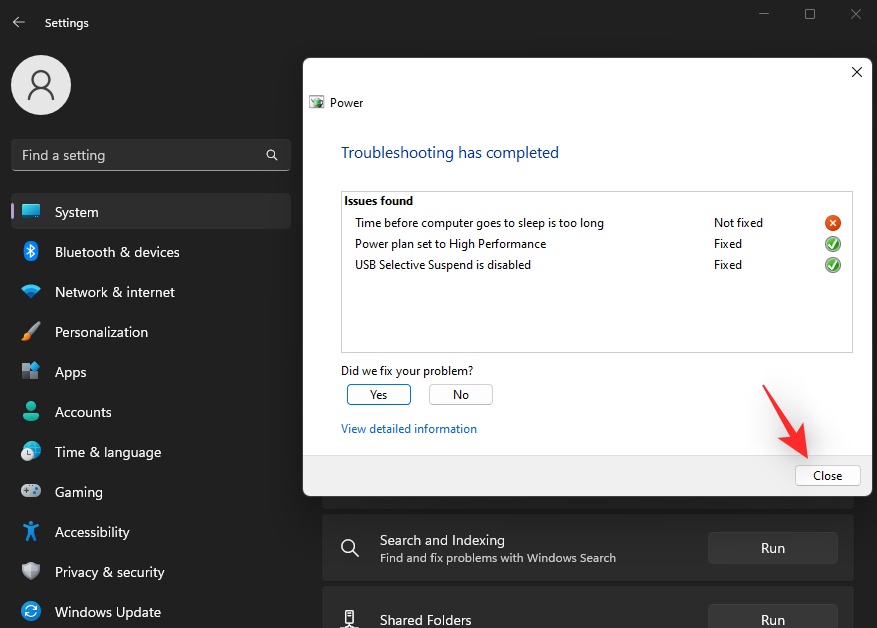Open the Apps settings section
The image size is (877, 628).
(x=70, y=372)
